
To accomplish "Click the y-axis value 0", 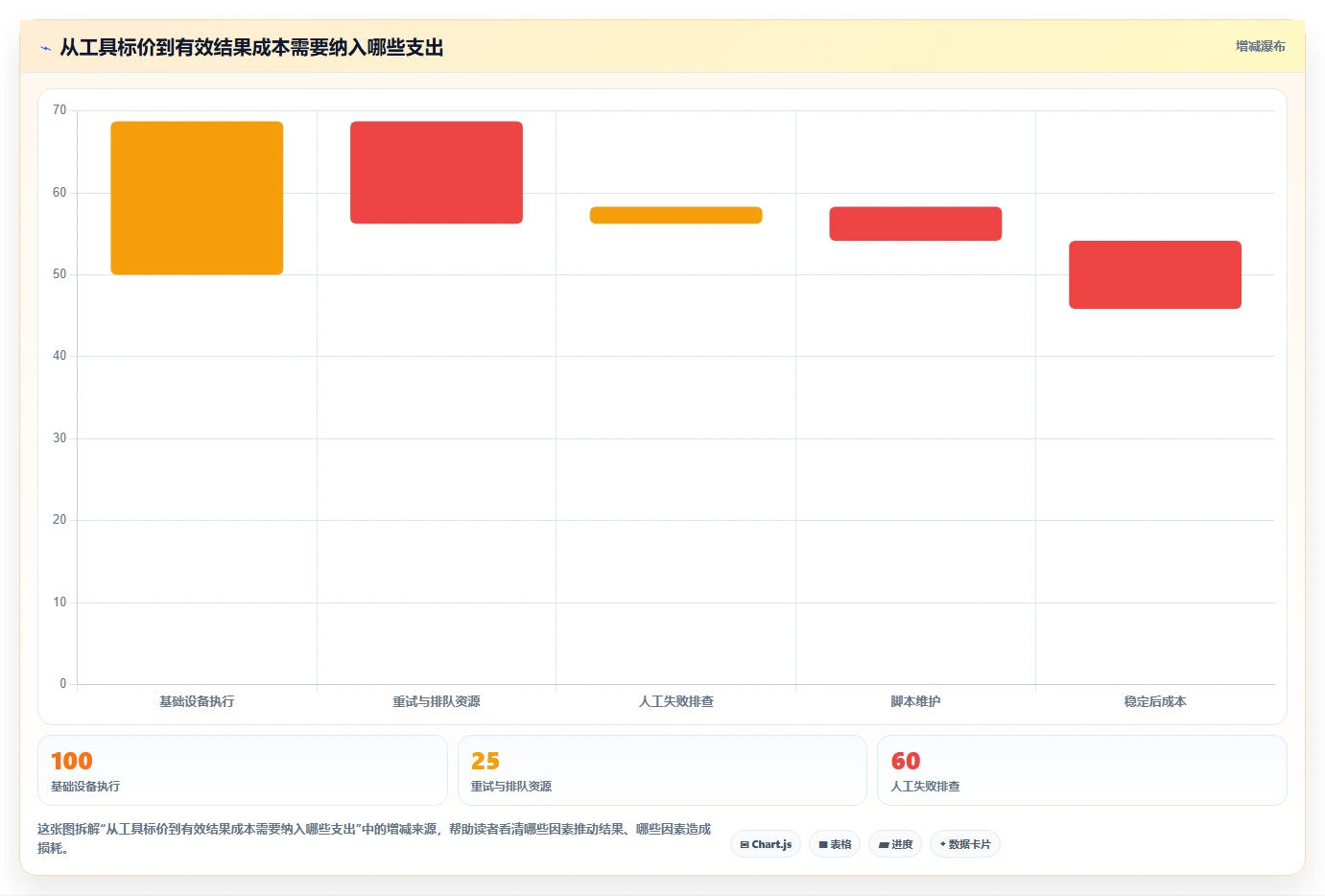I will coord(63,684).
